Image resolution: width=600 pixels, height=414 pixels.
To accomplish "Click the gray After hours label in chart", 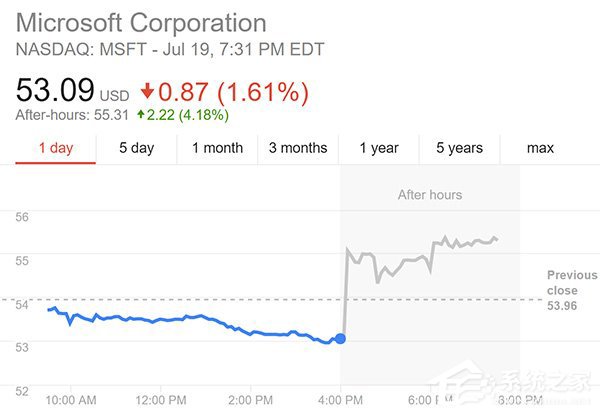I will (430, 195).
